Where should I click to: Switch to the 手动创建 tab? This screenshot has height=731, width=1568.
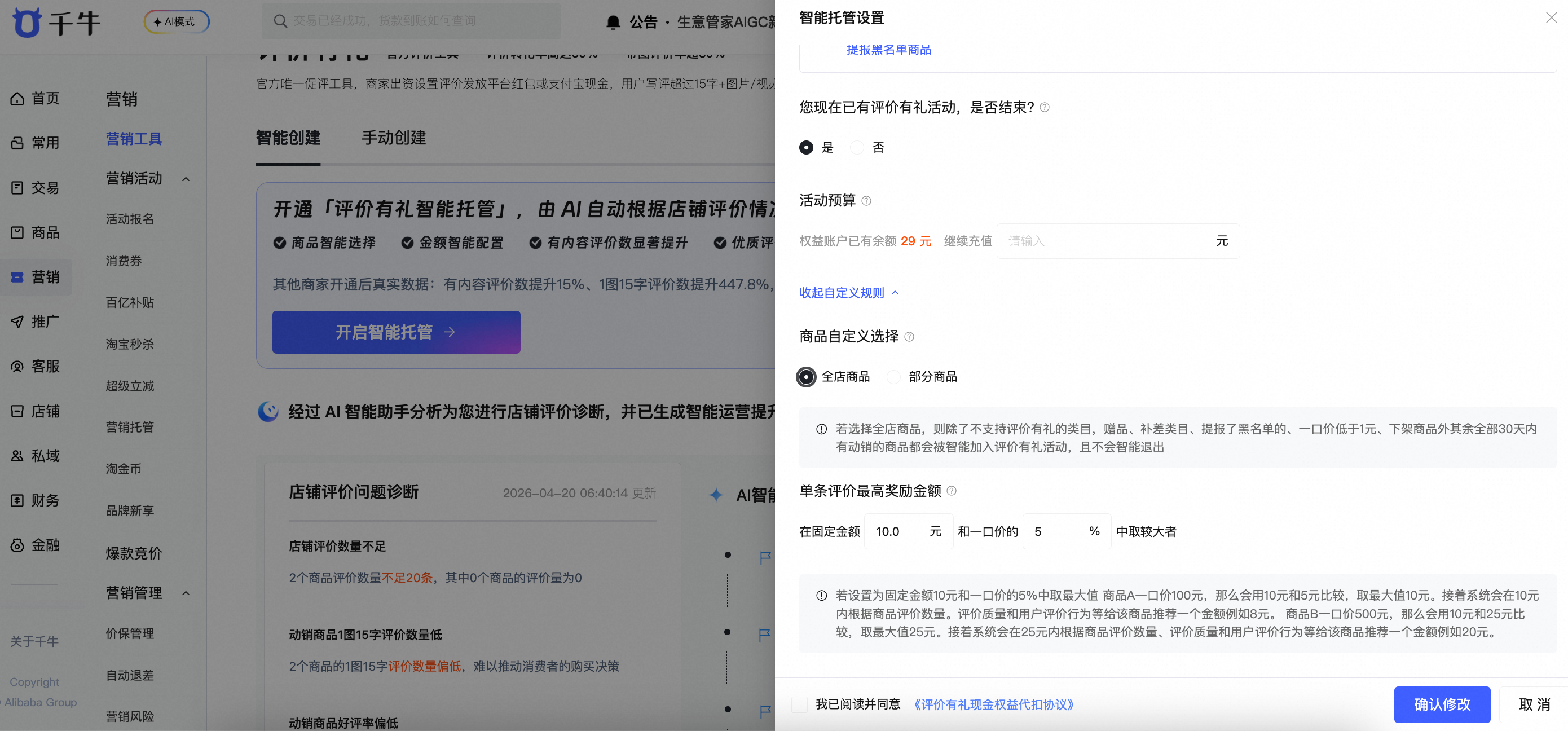[x=394, y=138]
